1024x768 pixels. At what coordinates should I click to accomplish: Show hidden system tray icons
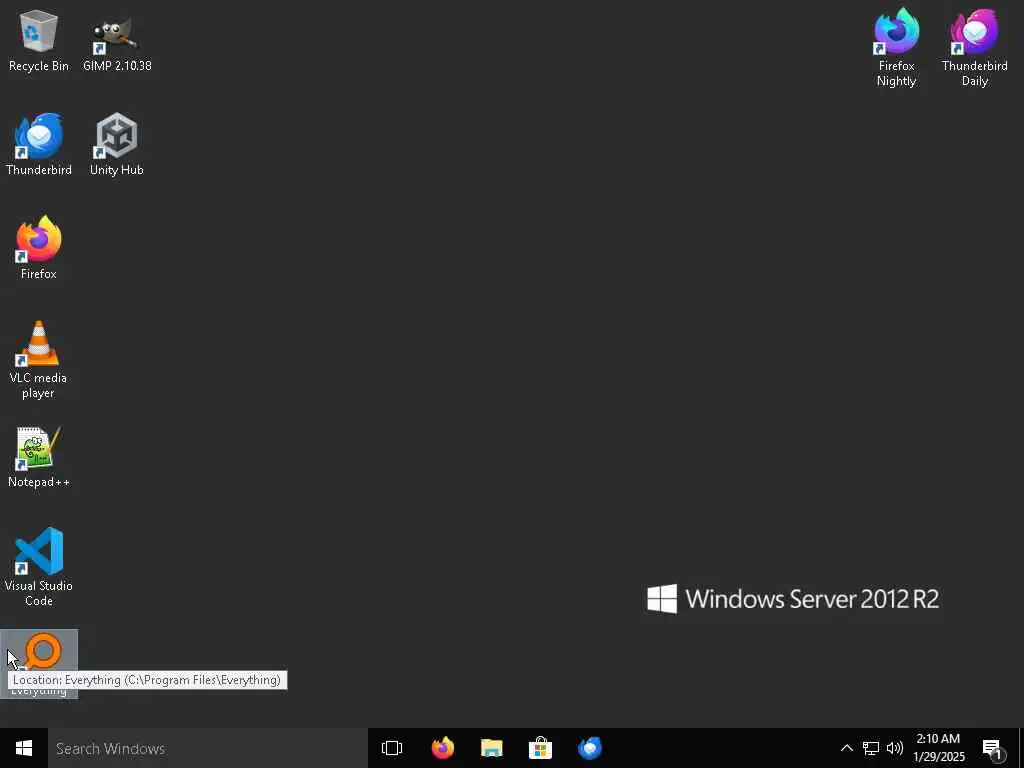[x=846, y=748]
